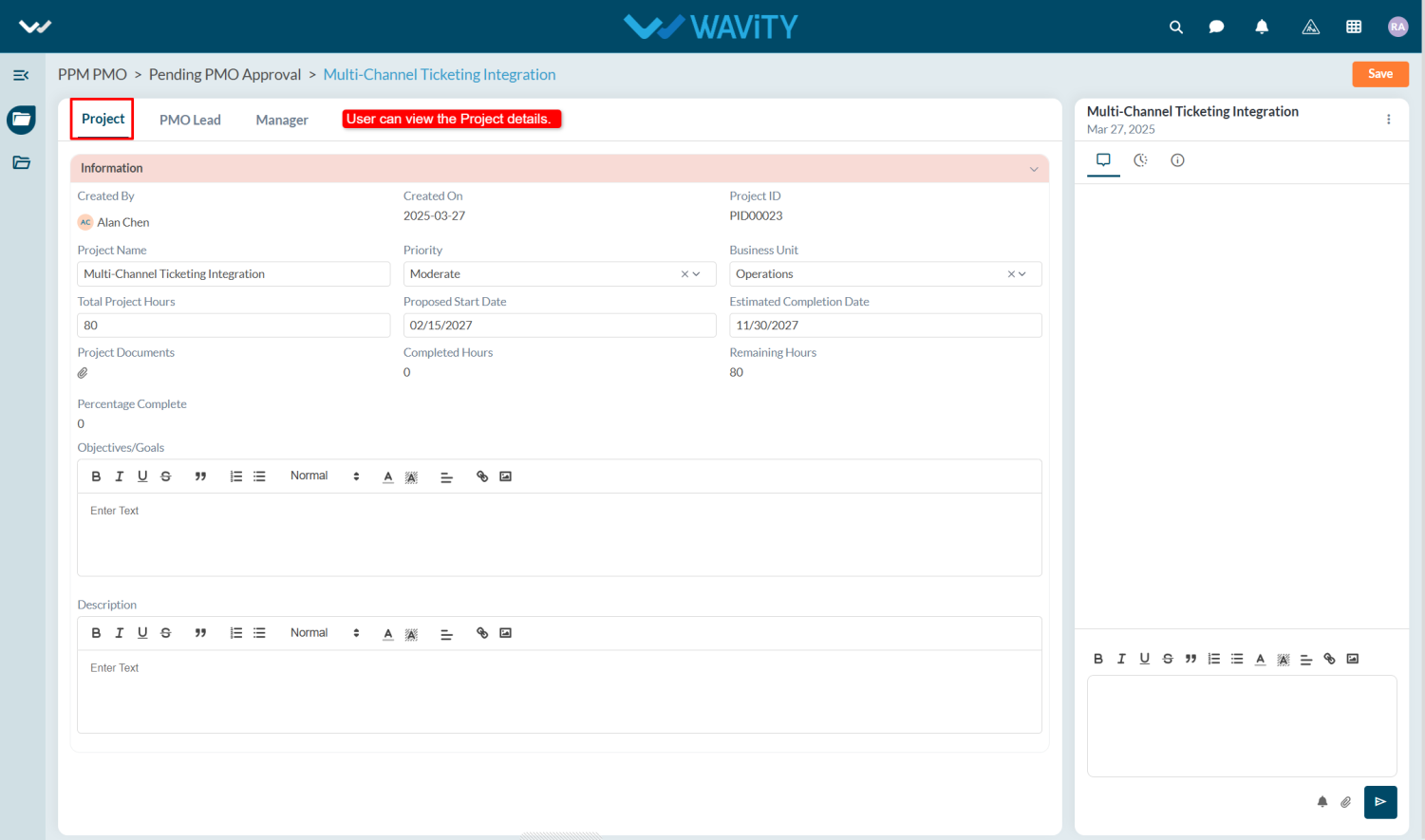Viewport: 1425px width, 840px height.
Task: Click the filled folder sidebar icon
Action: (21, 120)
